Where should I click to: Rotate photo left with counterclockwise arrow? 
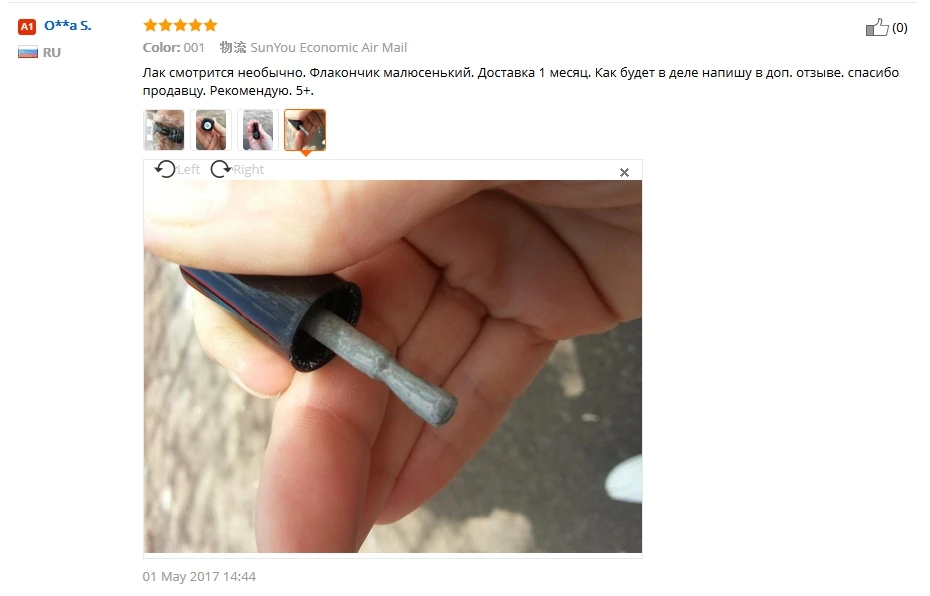click(x=165, y=170)
